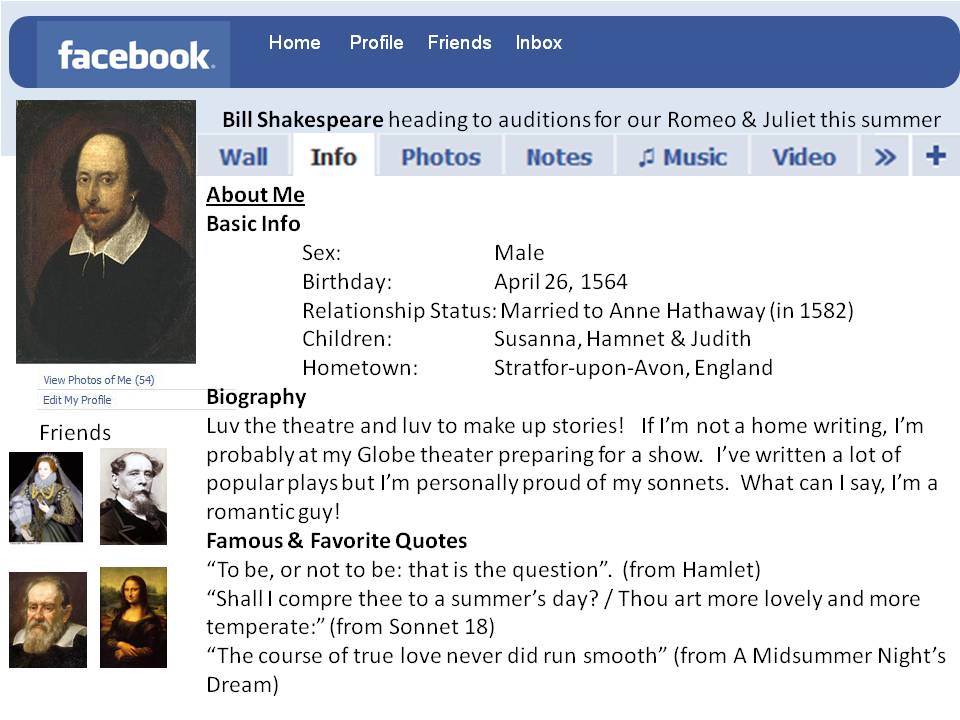The width and height of the screenshot is (960, 720).
Task: Switch to the Notes tab
Action: point(559,157)
